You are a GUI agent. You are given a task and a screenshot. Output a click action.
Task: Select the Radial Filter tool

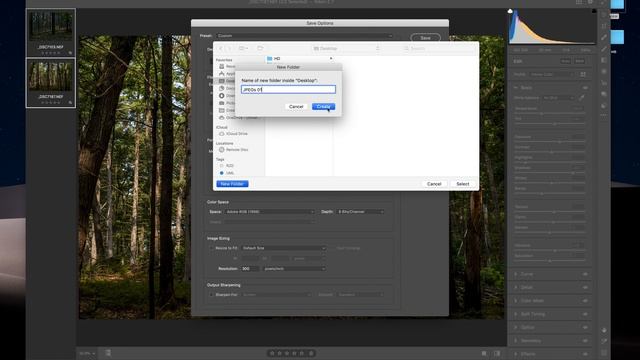point(604,71)
